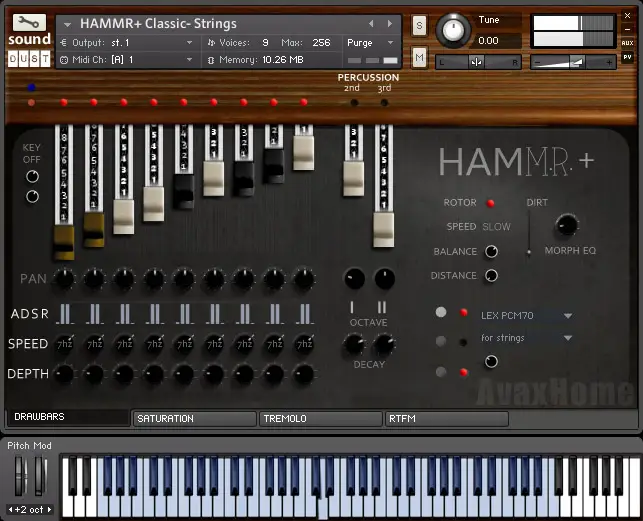Click the Tune knob
This screenshot has width=643, height=521.
pos(453,30)
